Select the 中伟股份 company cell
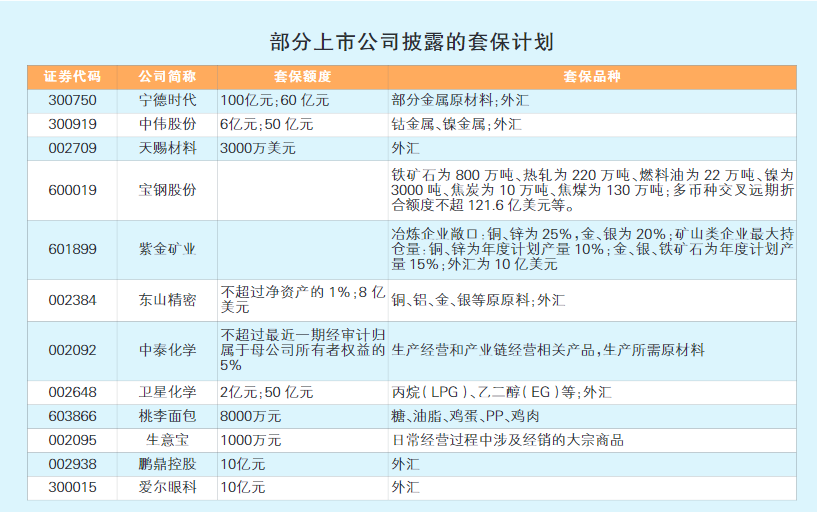This screenshot has height=512, width=817. click(x=167, y=124)
